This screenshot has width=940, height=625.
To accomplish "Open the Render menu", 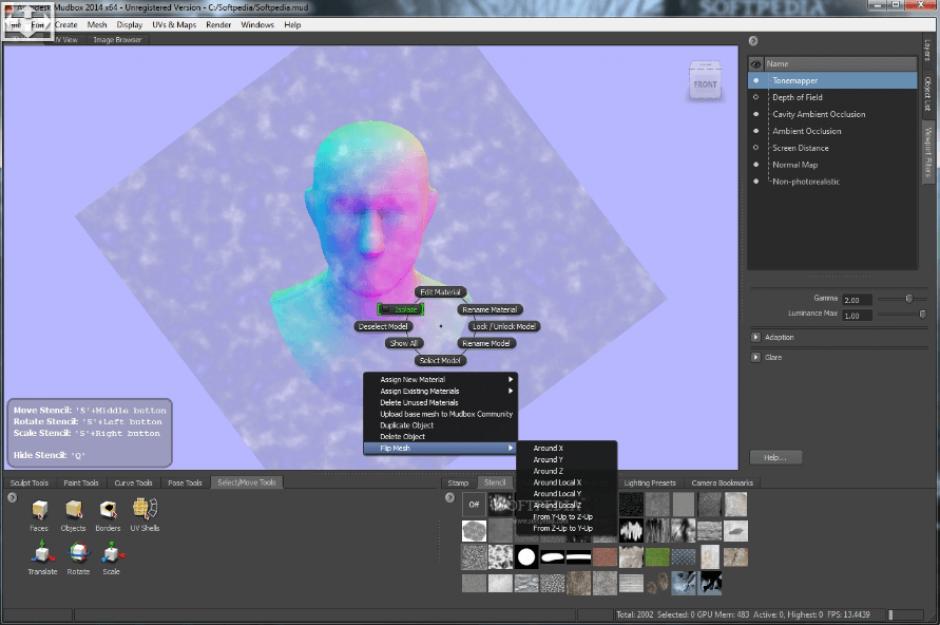I will [x=218, y=25].
